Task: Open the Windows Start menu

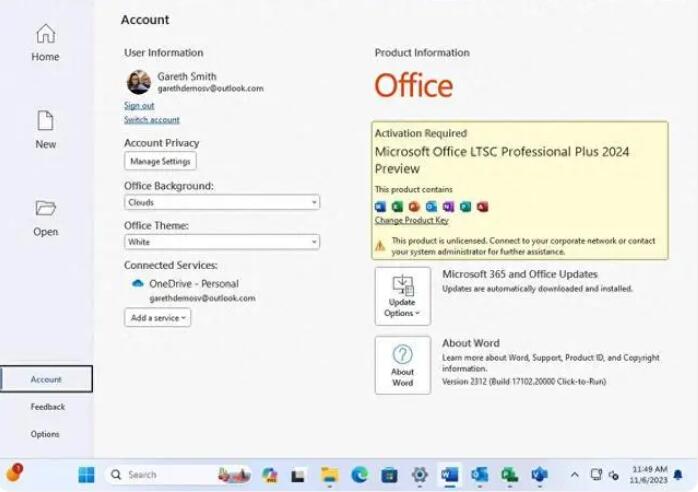Action: (x=86, y=475)
